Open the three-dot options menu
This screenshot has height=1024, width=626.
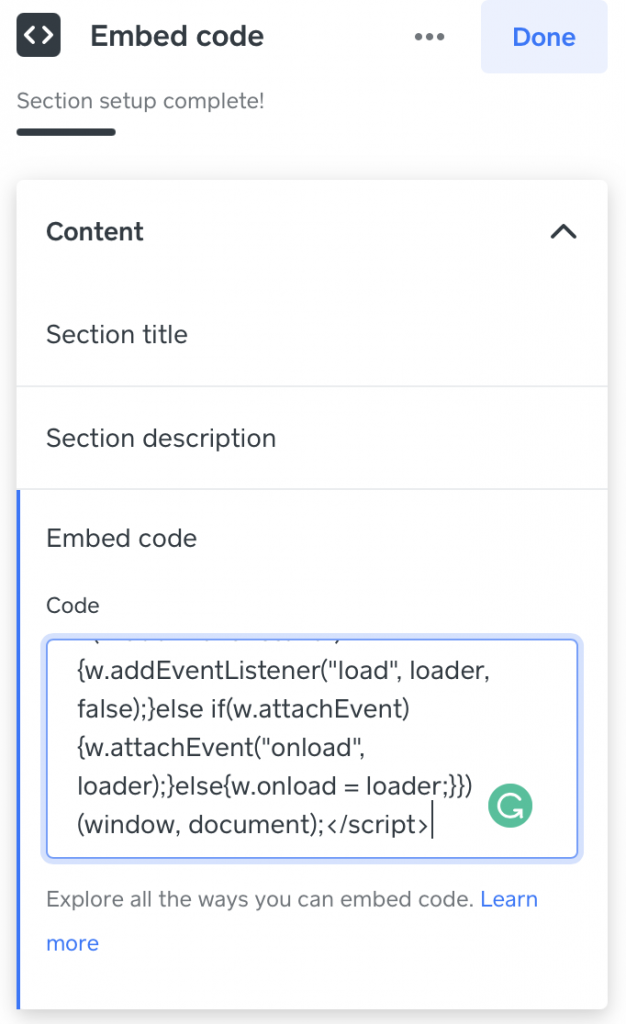(x=429, y=36)
